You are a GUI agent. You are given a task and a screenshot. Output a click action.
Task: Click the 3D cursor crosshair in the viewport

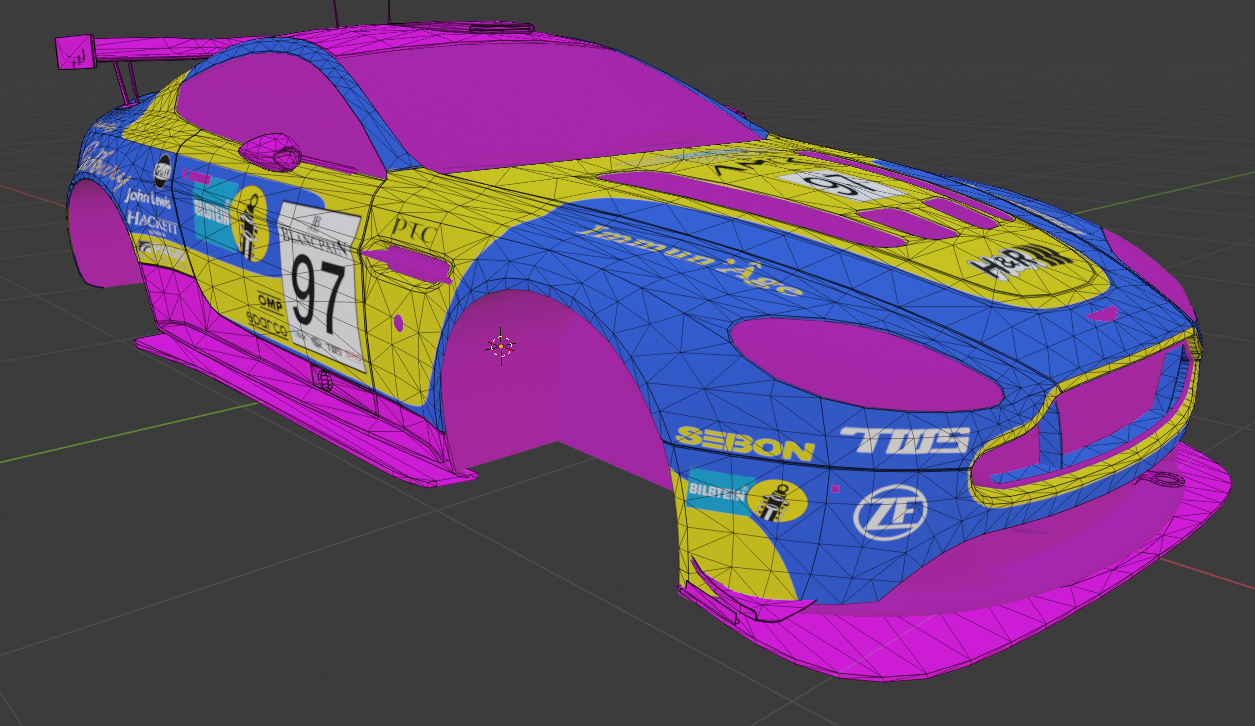click(x=500, y=346)
